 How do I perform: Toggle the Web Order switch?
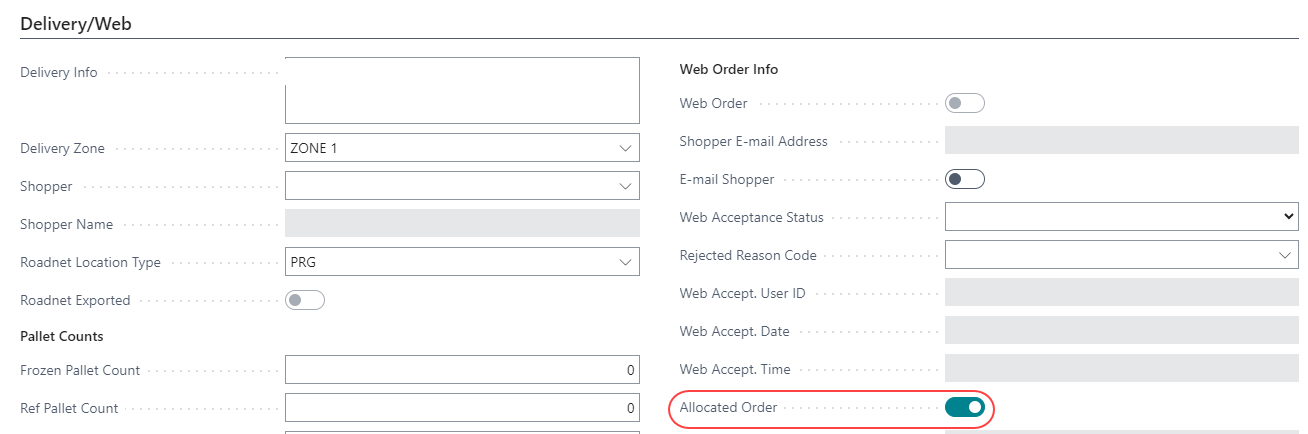tap(965, 103)
